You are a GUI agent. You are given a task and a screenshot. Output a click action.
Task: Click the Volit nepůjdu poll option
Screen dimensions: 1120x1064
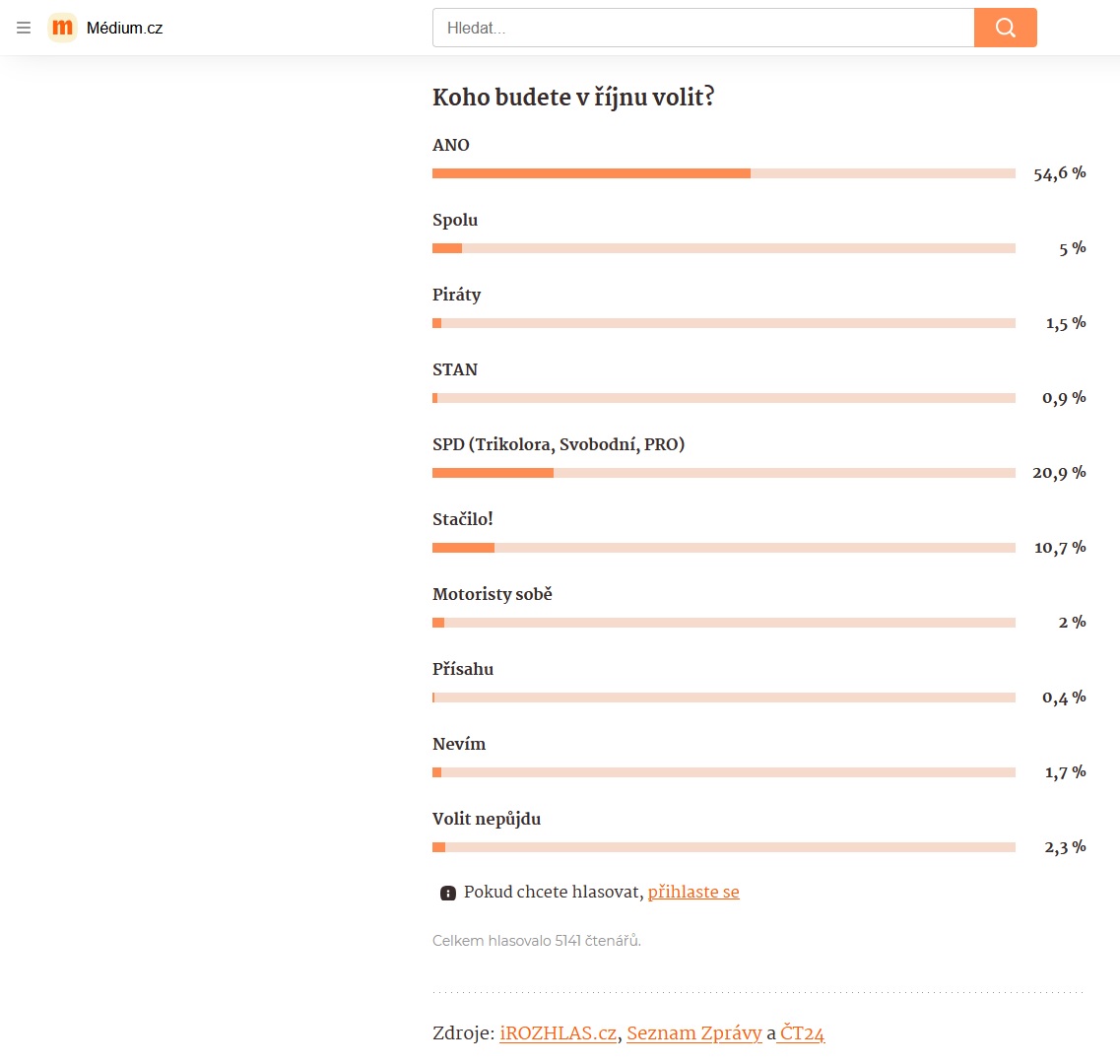[487, 819]
